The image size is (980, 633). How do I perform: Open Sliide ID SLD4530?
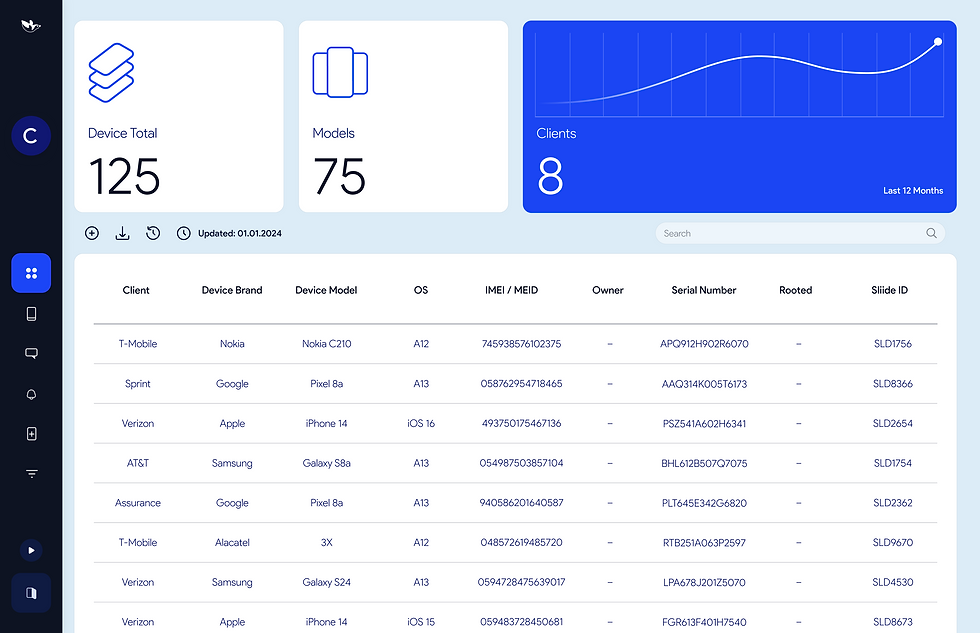pyautogui.click(x=892, y=582)
